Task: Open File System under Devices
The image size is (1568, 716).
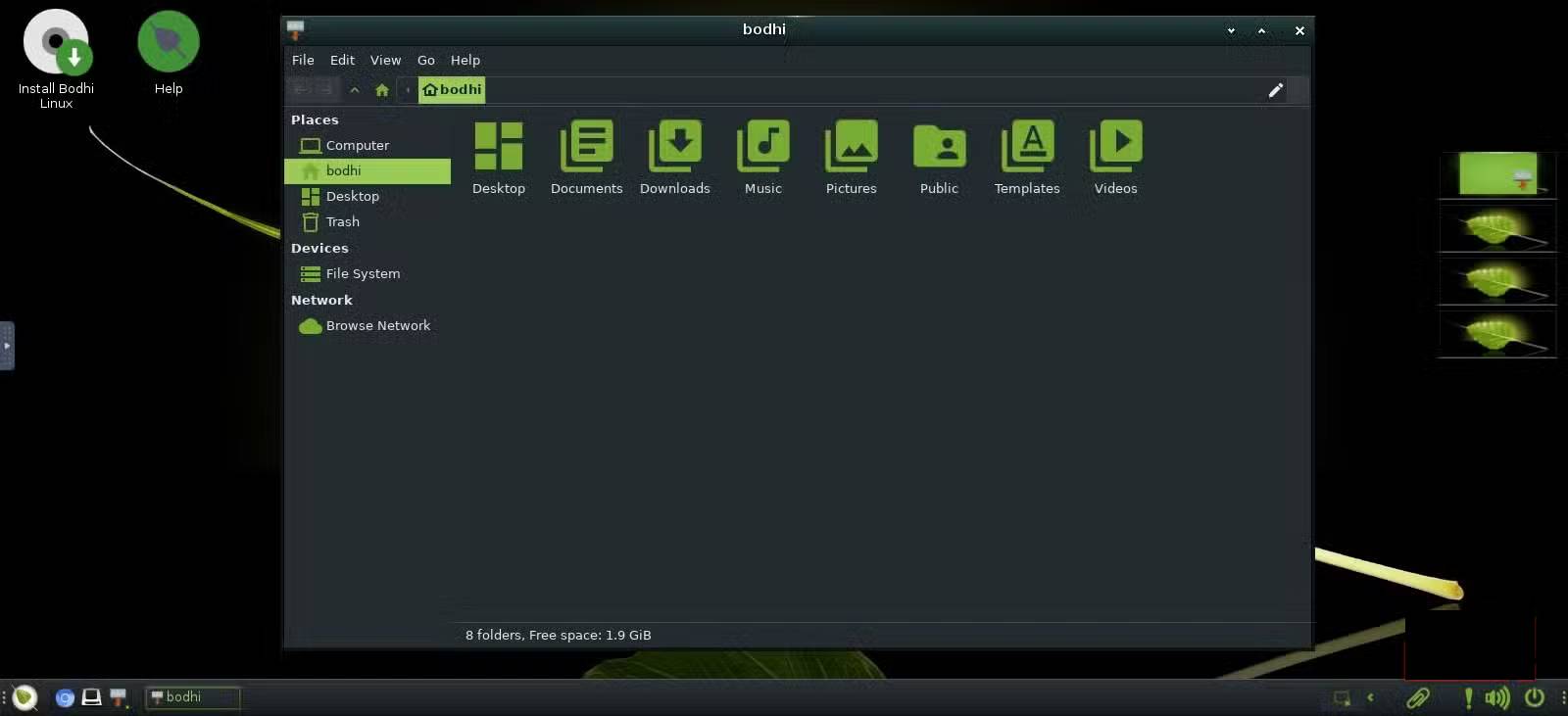Action: click(x=367, y=273)
